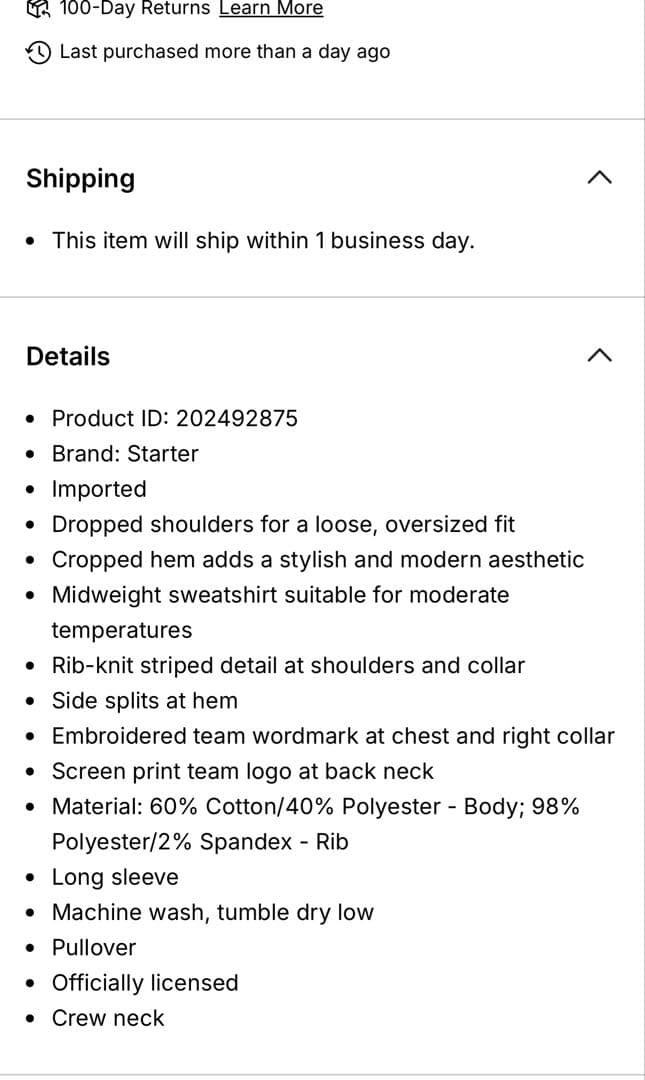Screen dimensions: 645x1080
Task: Click the Details section heading
Action: pyautogui.click(x=68, y=356)
